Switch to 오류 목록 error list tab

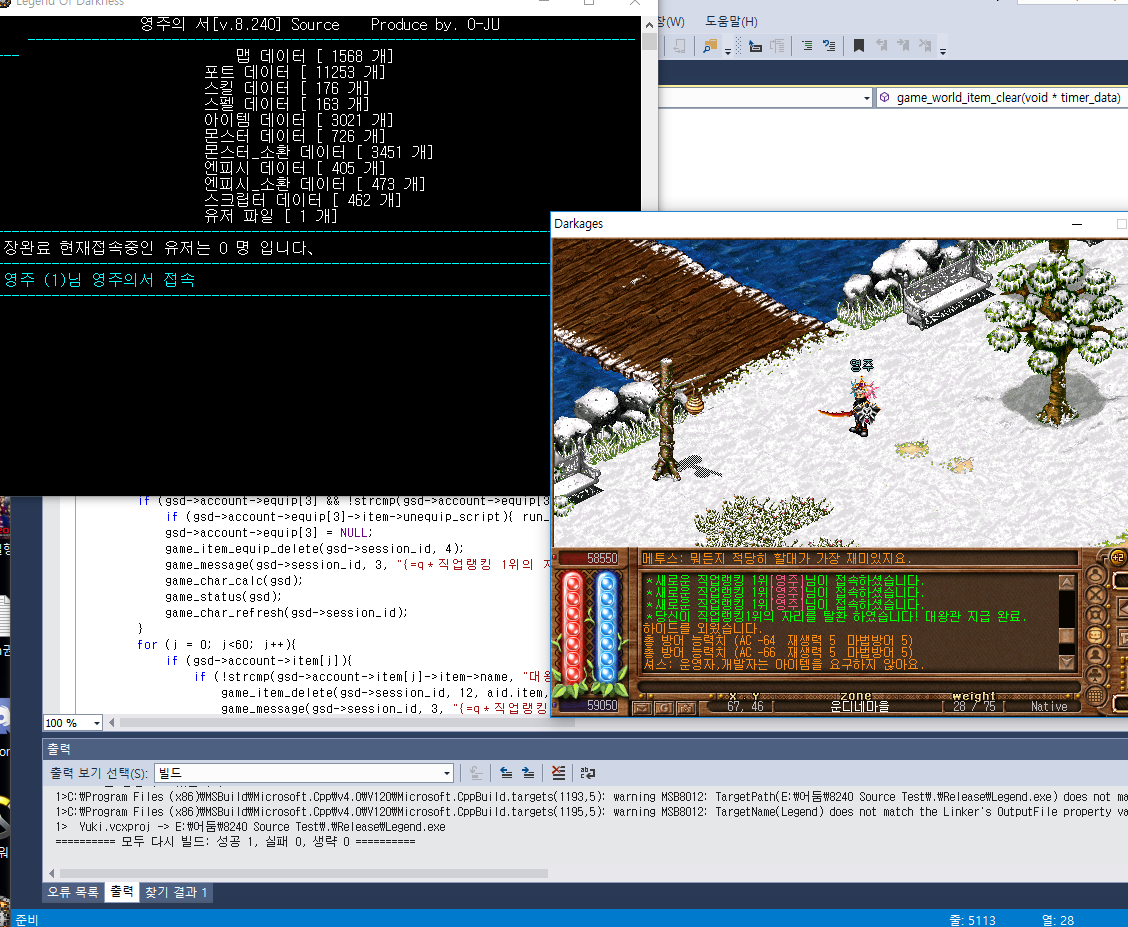tap(73, 892)
